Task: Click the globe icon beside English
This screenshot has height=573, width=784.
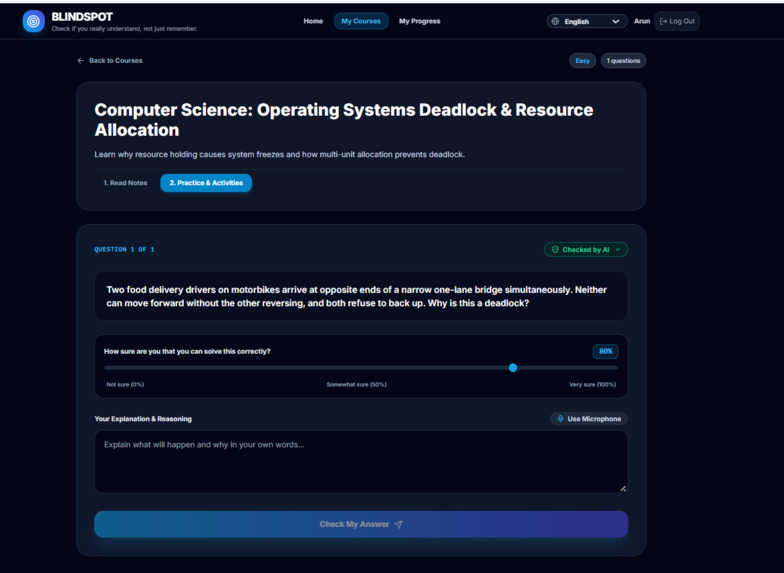Action: [555, 22]
